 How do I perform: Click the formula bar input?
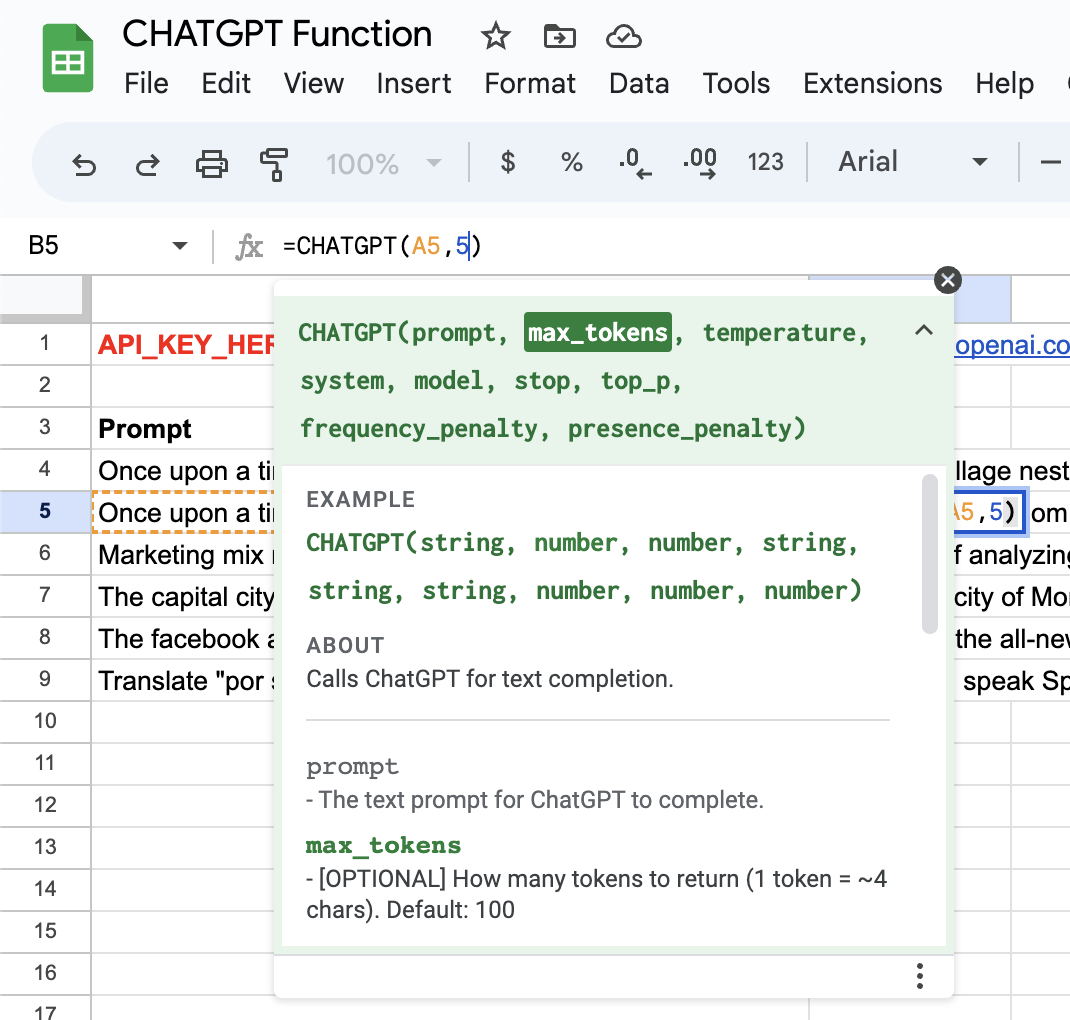tap(669, 246)
